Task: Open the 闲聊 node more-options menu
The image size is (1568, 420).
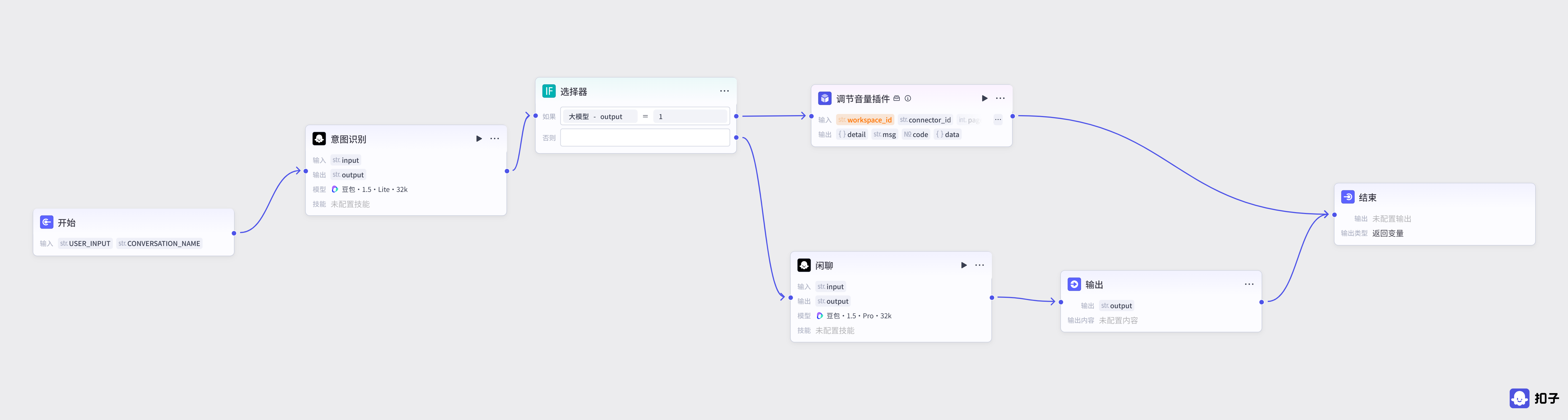Action: [979, 265]
